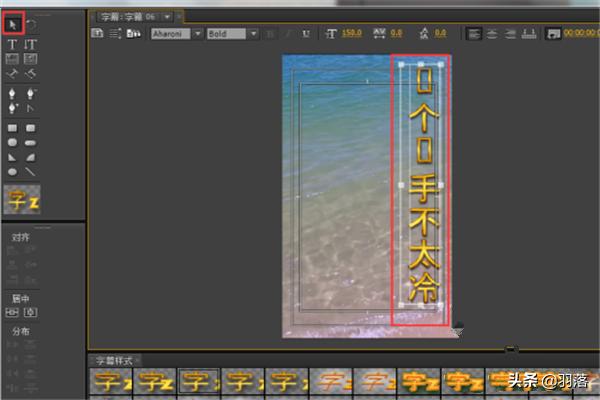Center the title object vertically

point(31,312)
